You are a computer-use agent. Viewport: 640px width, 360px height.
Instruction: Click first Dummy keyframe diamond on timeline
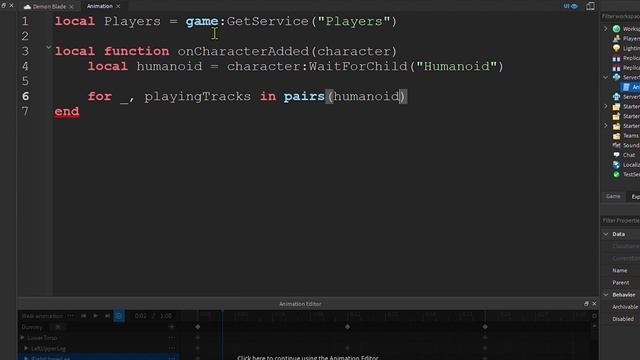[x=198, y=327]
